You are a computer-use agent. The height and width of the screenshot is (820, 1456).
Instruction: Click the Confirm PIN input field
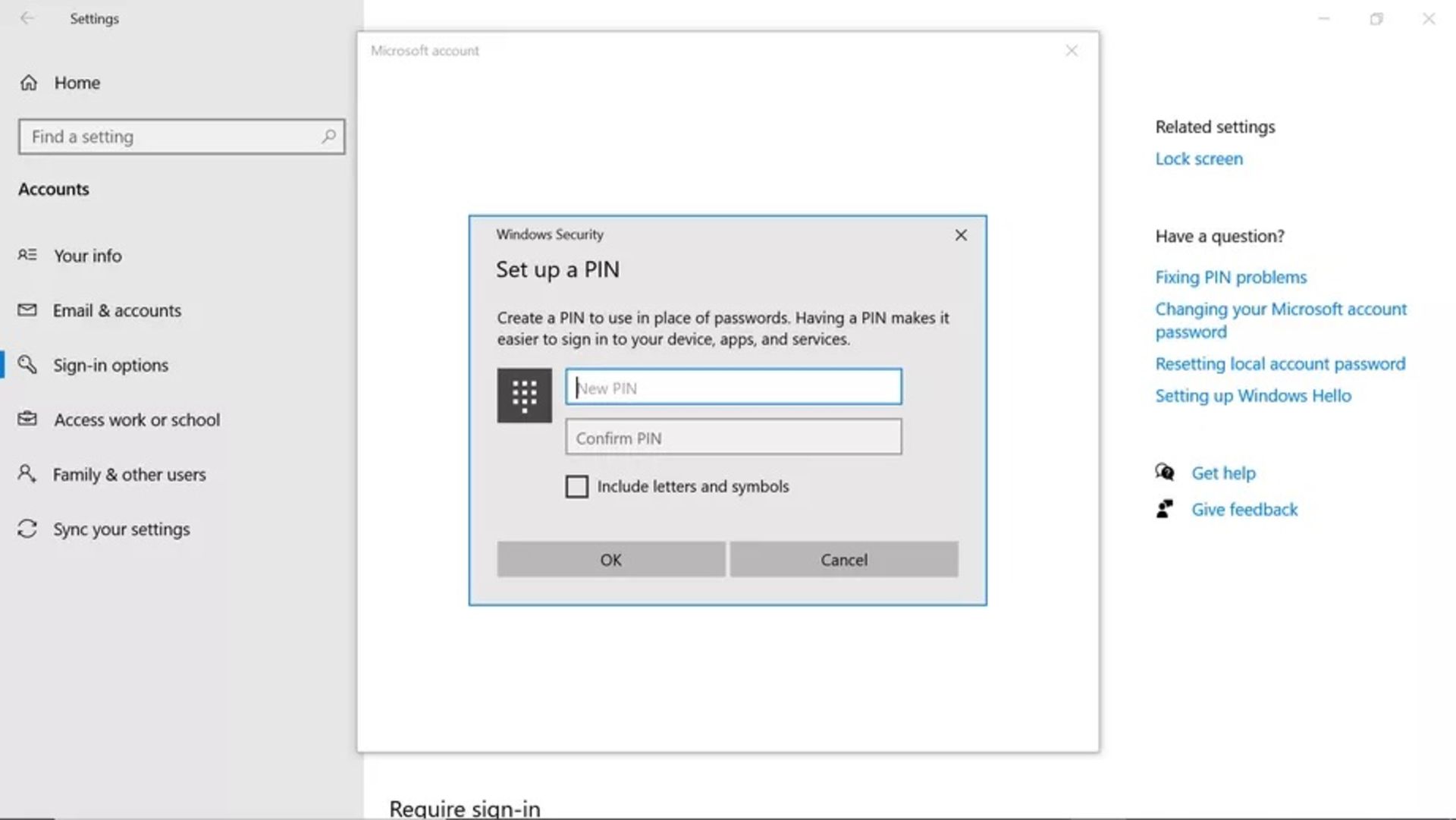coord(733,437)
